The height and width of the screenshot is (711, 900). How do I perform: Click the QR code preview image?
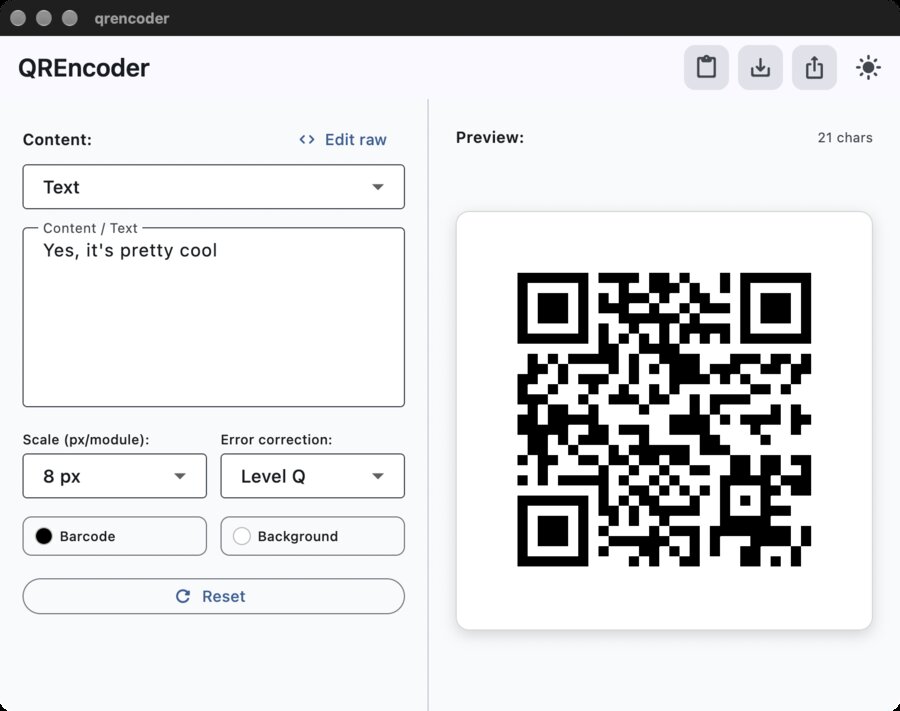pos(664,419)
